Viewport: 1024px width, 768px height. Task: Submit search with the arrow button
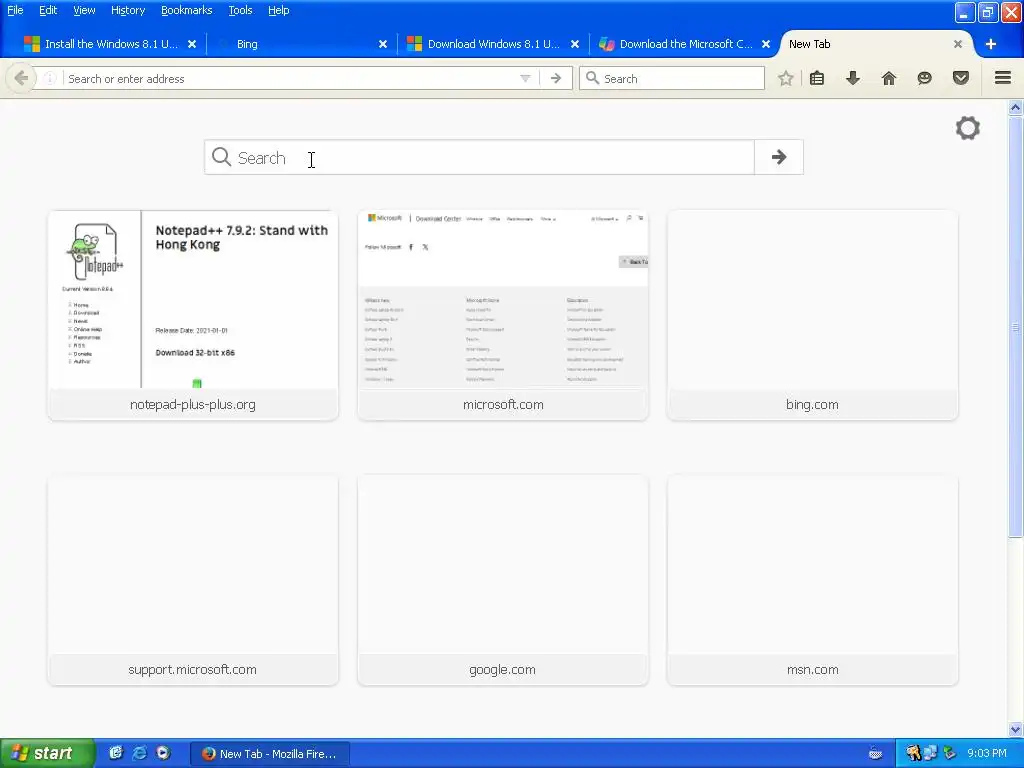click(x=778, y=157)
